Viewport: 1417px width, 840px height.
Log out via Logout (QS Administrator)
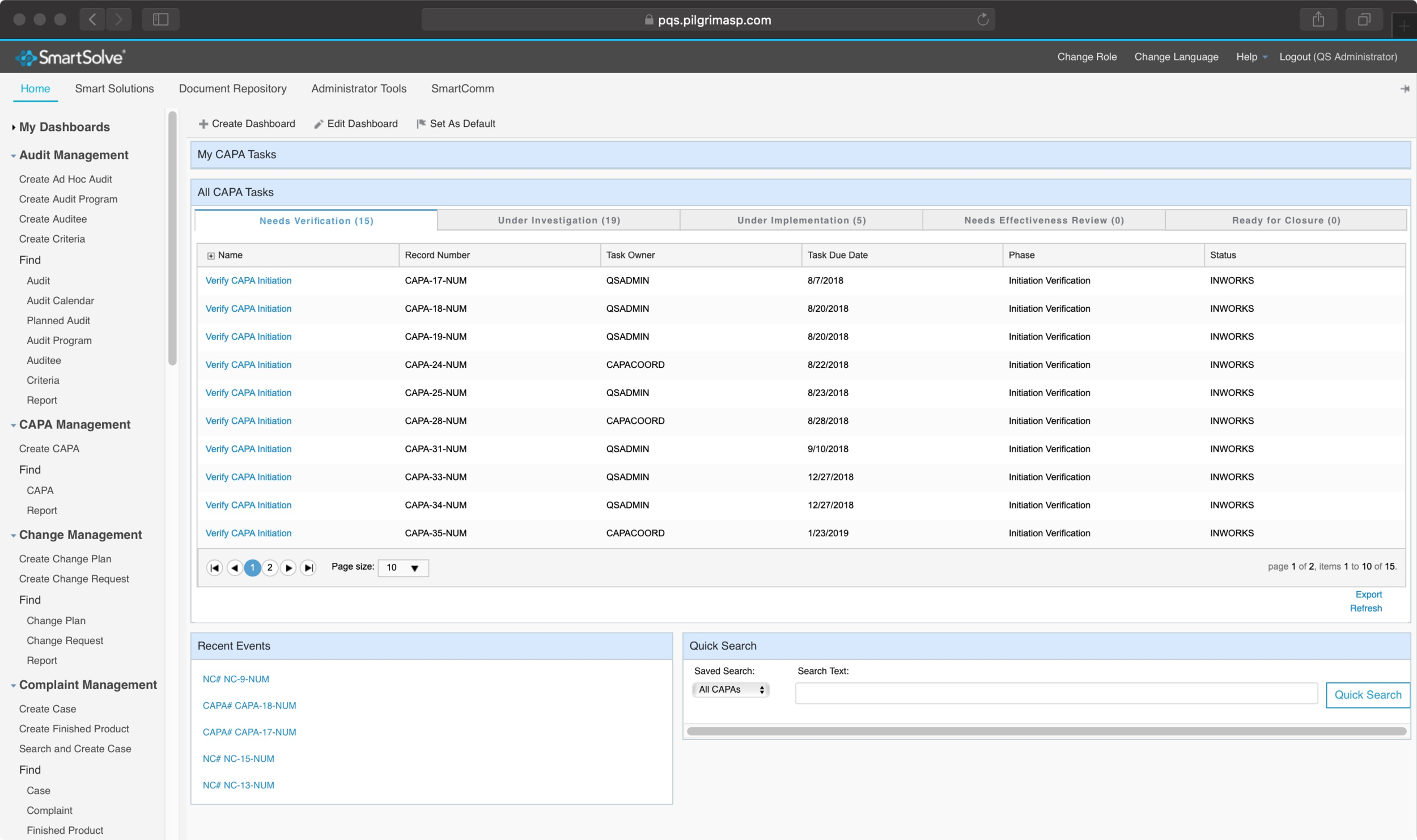coord(1338,57)
